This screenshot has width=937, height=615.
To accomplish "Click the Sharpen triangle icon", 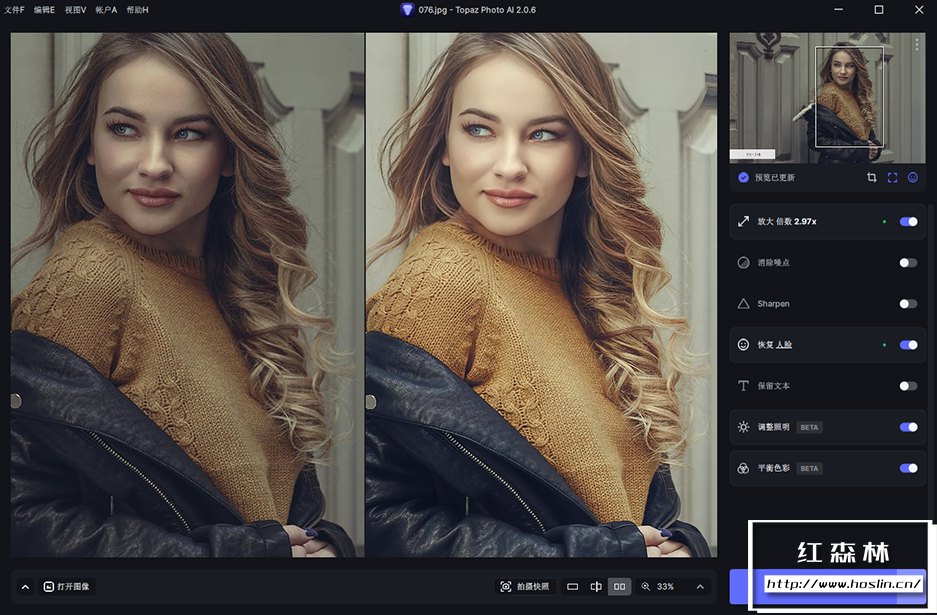I will [x=743, y=304].
